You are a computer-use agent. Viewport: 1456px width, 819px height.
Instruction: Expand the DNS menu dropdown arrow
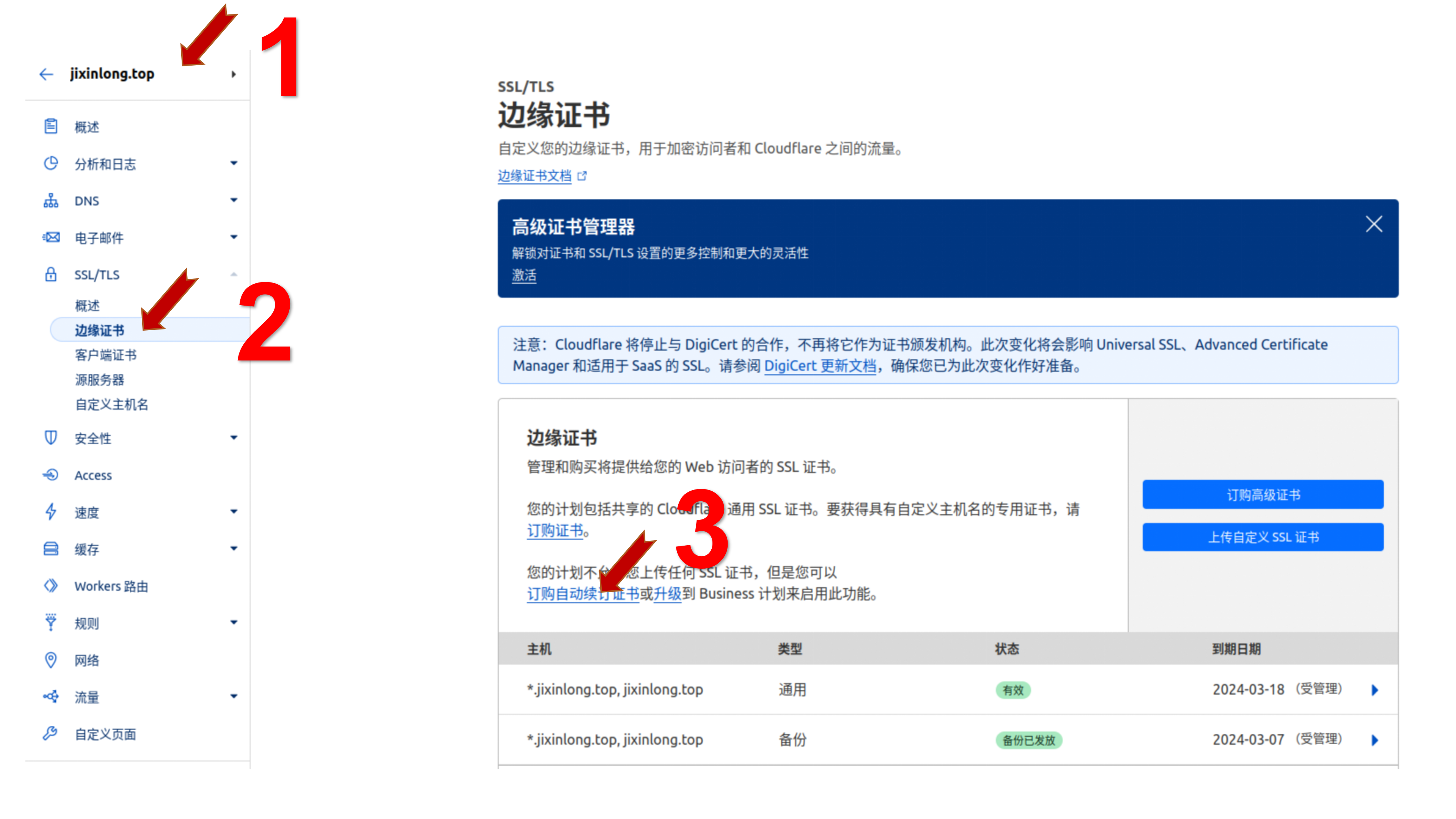(234, 200)
